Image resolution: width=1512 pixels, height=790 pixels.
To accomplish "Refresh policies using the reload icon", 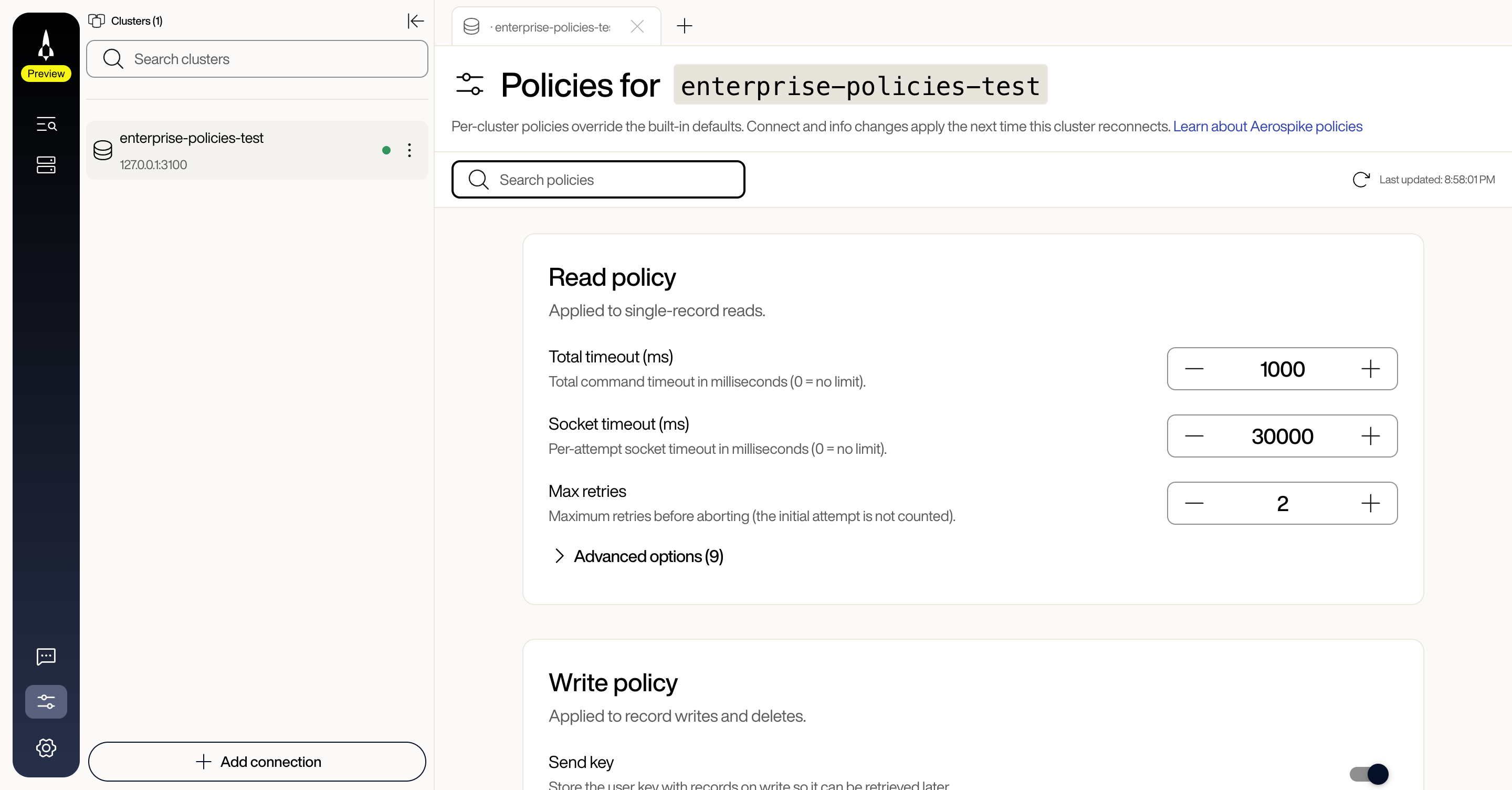I will click(x=1361, y=179).
